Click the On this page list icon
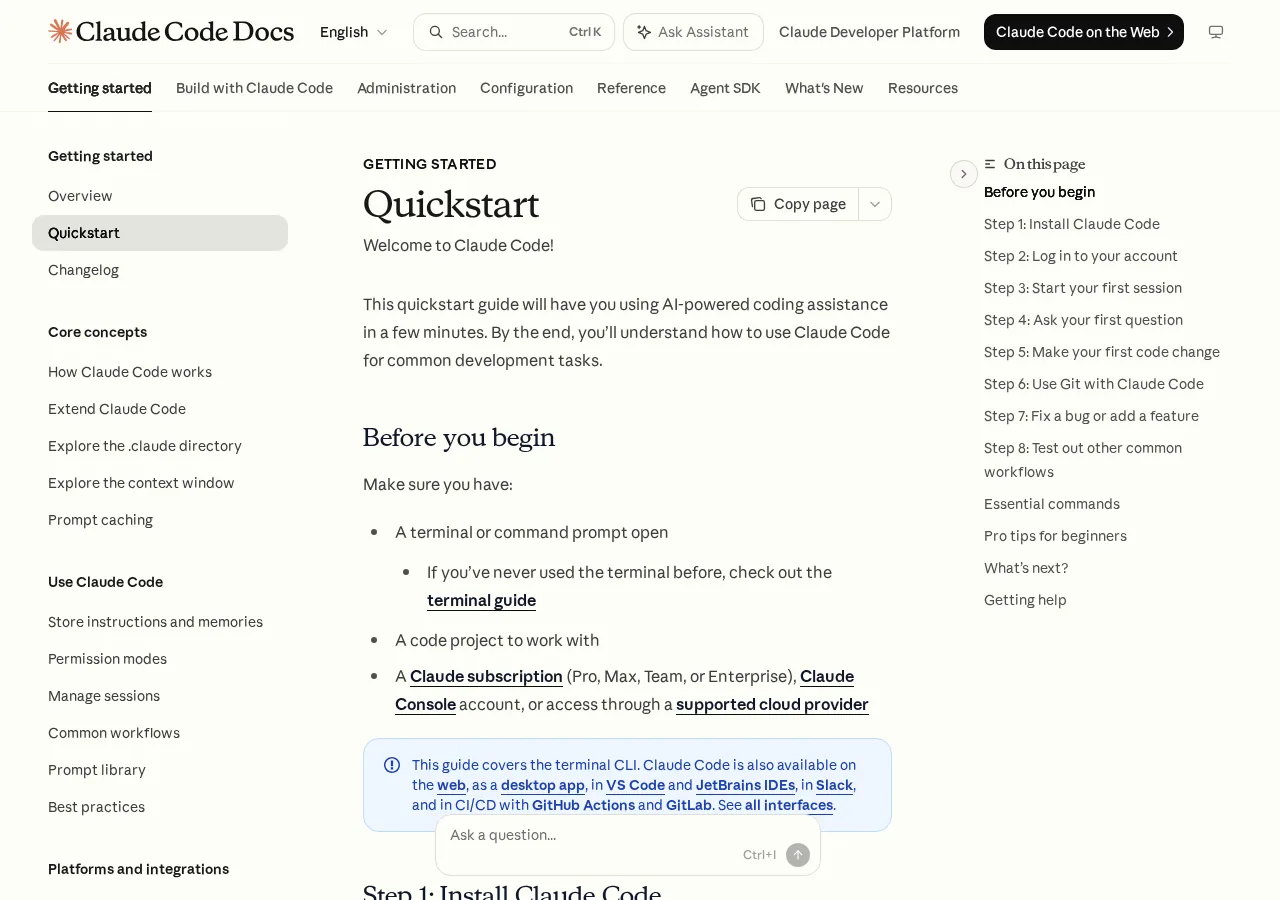Screen dimensions: 1280x900 (990, 164)
